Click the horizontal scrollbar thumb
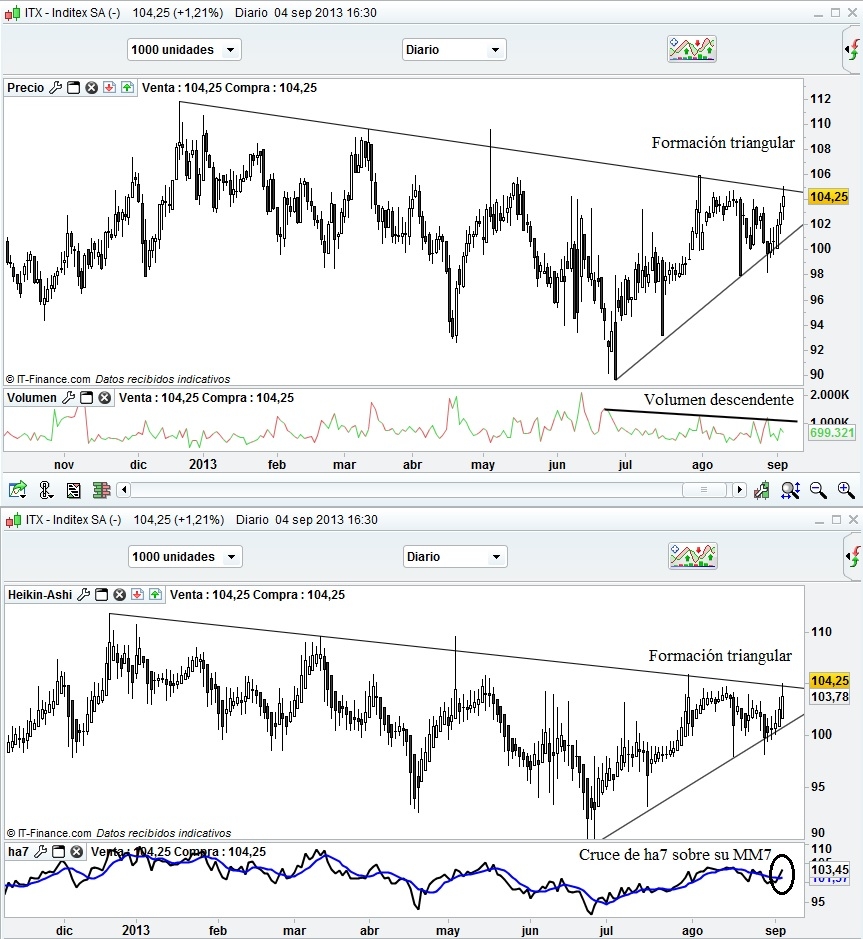This screenshot has width=863, height=939. coord(704,490)
